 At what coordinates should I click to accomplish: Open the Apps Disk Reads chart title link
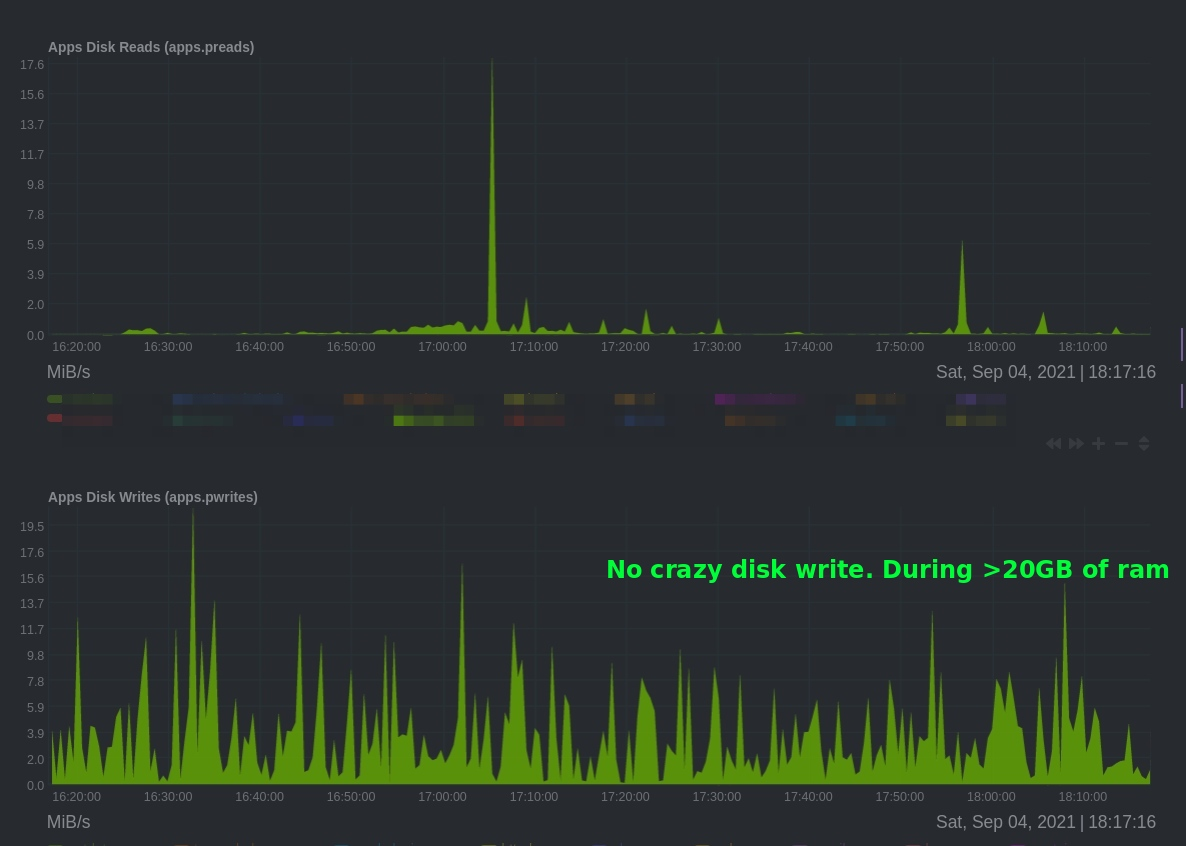(x=151, y=47)
